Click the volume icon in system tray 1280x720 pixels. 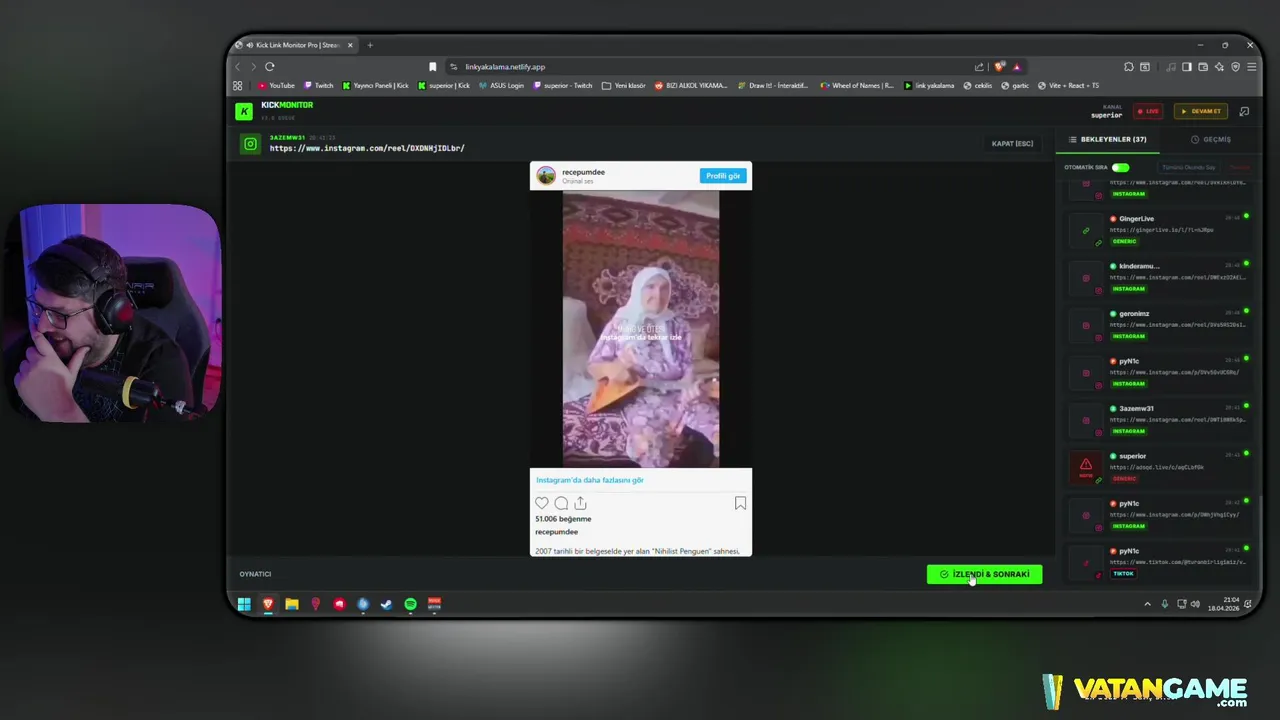(x=1195, y=604)
